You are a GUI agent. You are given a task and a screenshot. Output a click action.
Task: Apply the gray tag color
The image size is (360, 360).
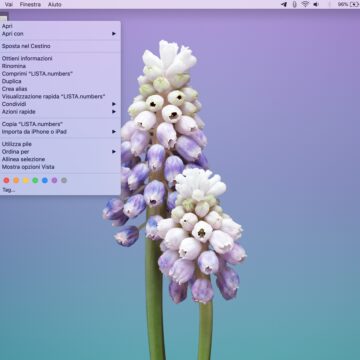click(x=64, y=180)
